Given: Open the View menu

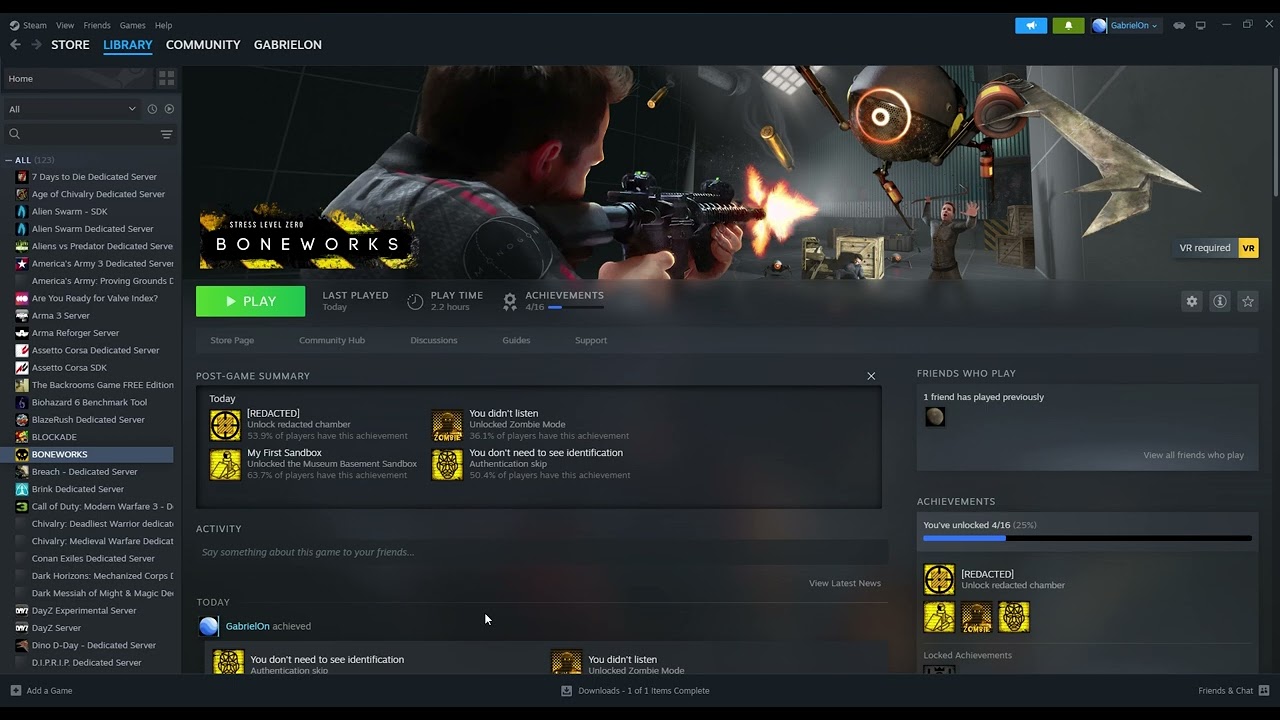Looking at the screenshot, I should pyautogui.click(x=65, y=25).
